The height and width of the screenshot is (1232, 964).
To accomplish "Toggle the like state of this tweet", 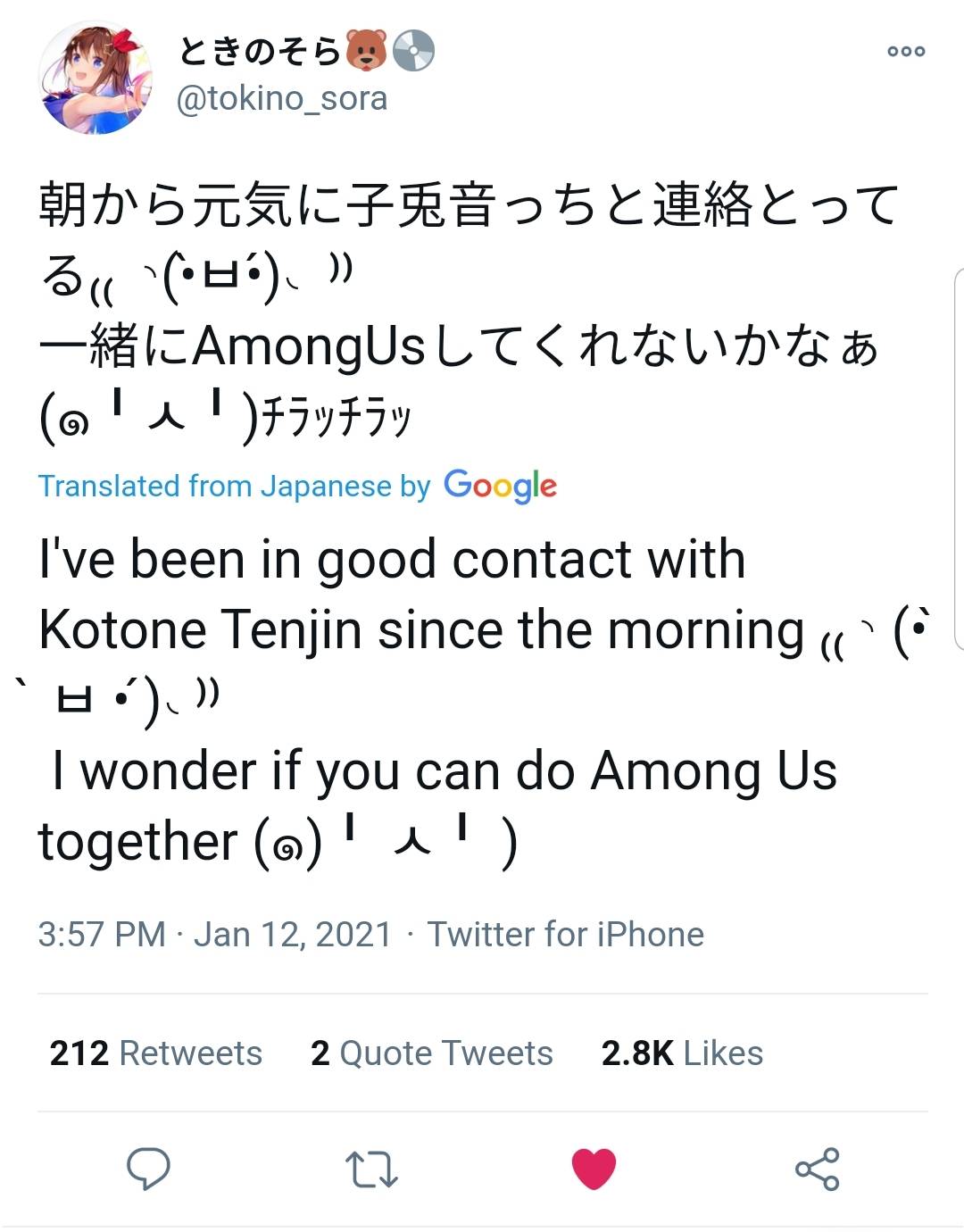I will [595, 1167].
